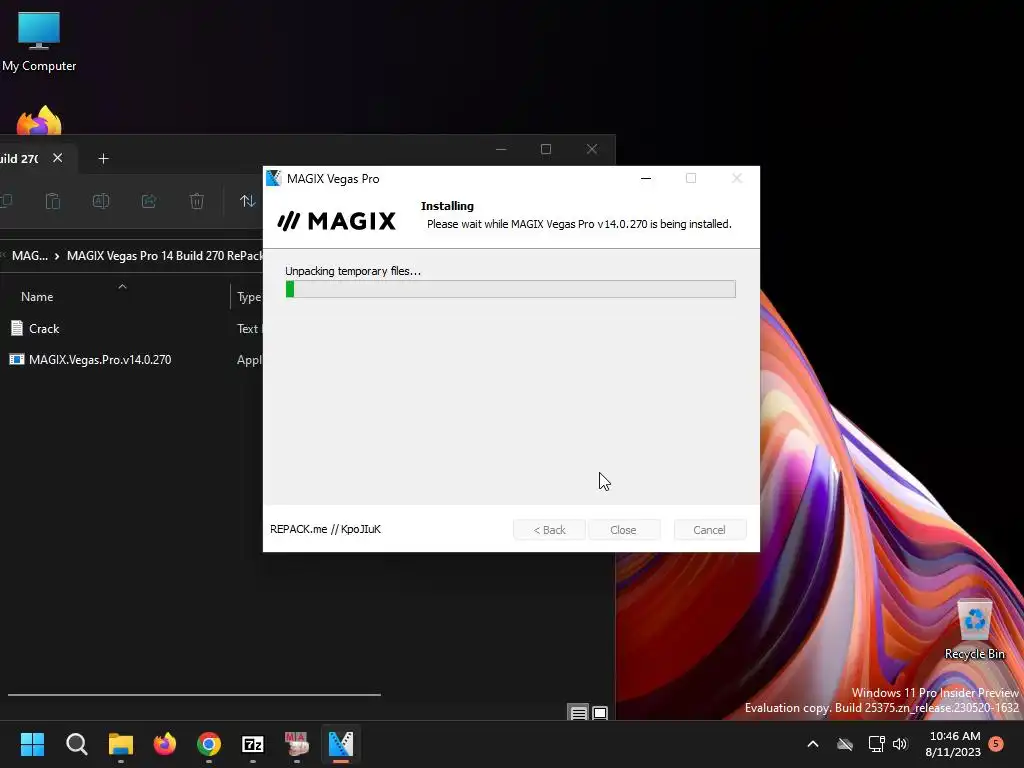
Task: Click the Paste icon in Explorer toolbar
Action: click(x=53, y=201)
